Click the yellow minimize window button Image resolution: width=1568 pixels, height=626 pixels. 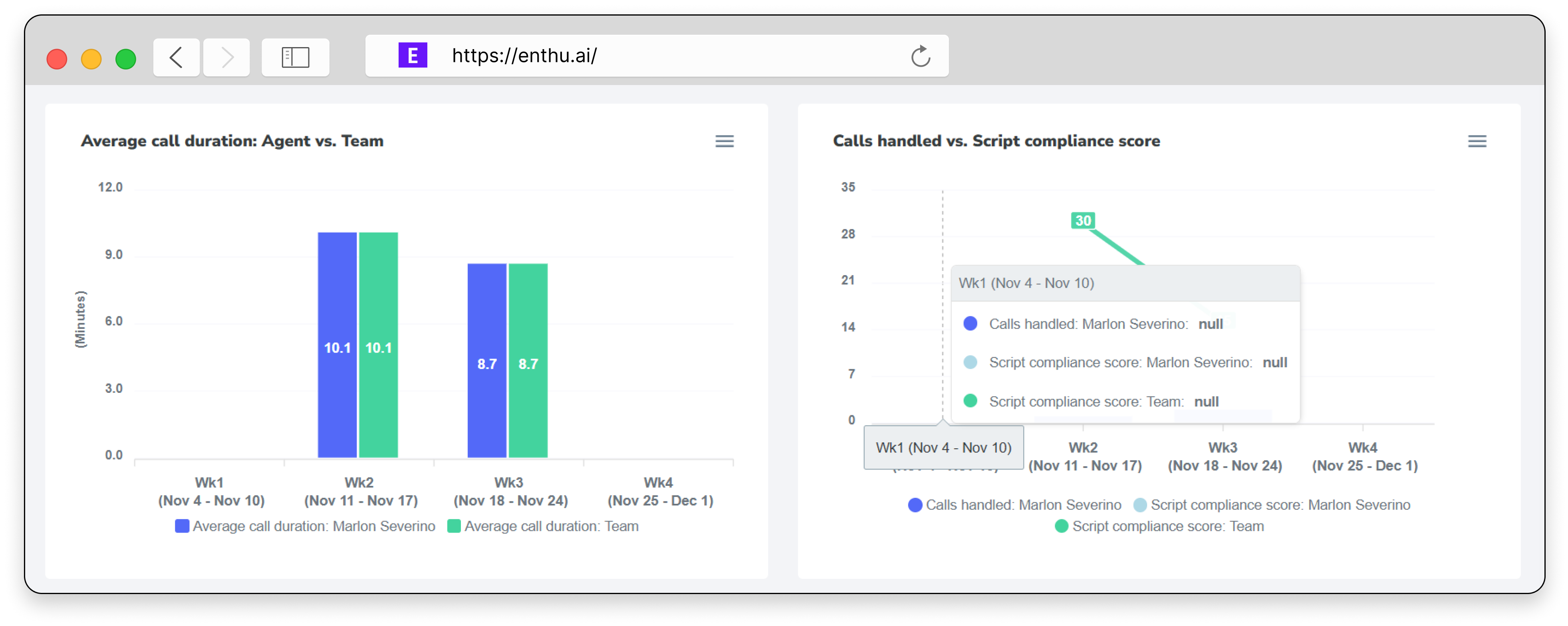click(91, 59)
